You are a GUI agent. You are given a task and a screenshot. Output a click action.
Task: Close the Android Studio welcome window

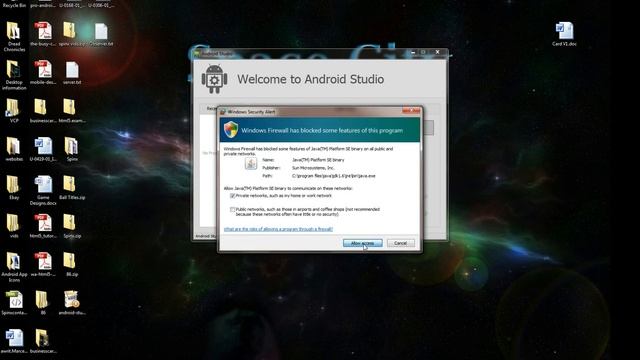point(438,52)
